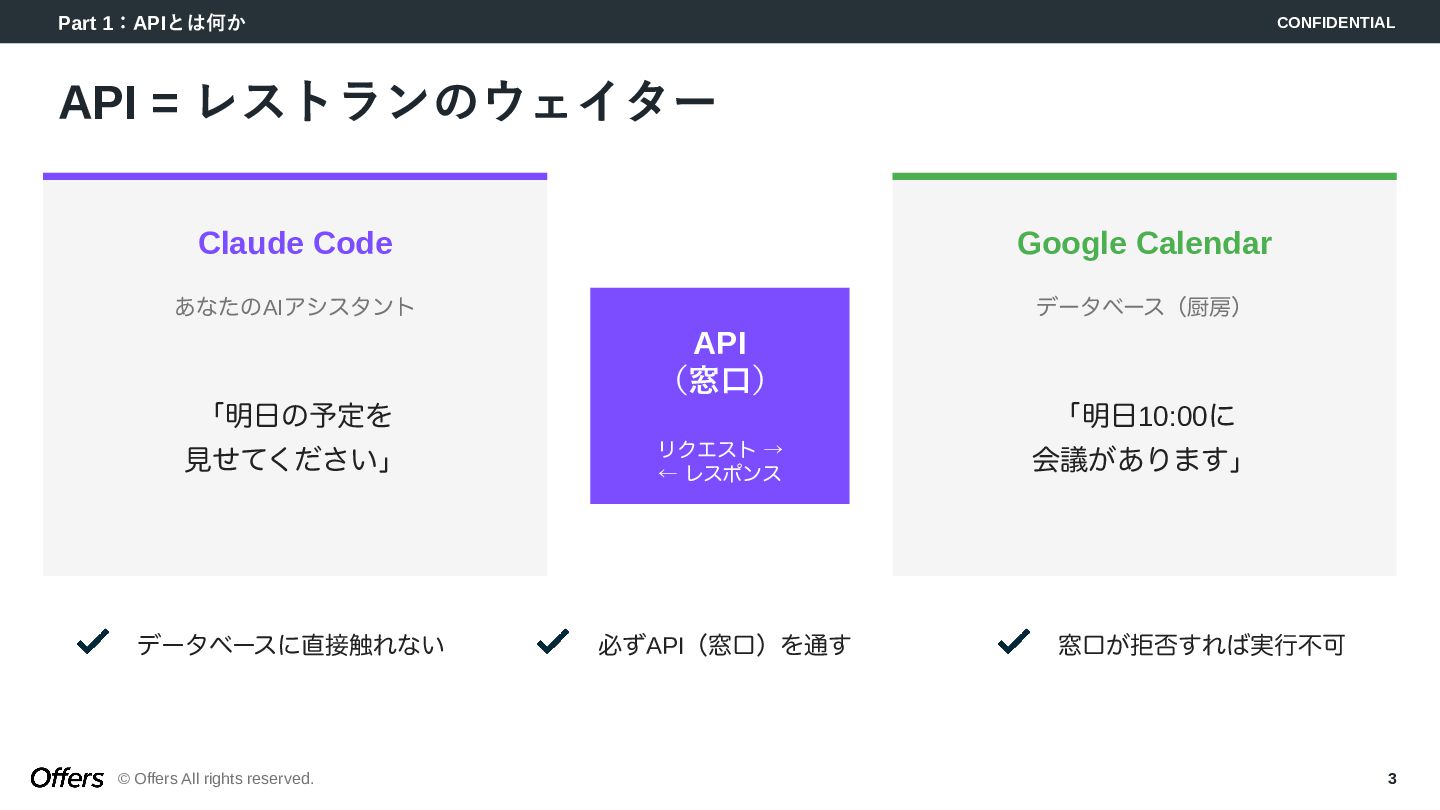Click the Google Calendar heading
The image size is (1440, 810).
click(1144, 243)
